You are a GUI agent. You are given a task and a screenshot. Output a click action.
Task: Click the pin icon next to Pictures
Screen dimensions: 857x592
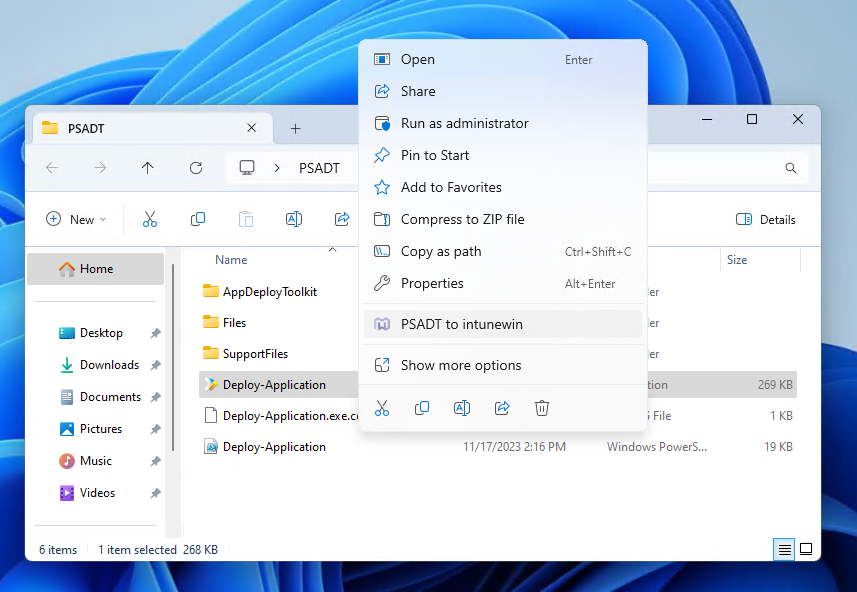click(156, 429)
